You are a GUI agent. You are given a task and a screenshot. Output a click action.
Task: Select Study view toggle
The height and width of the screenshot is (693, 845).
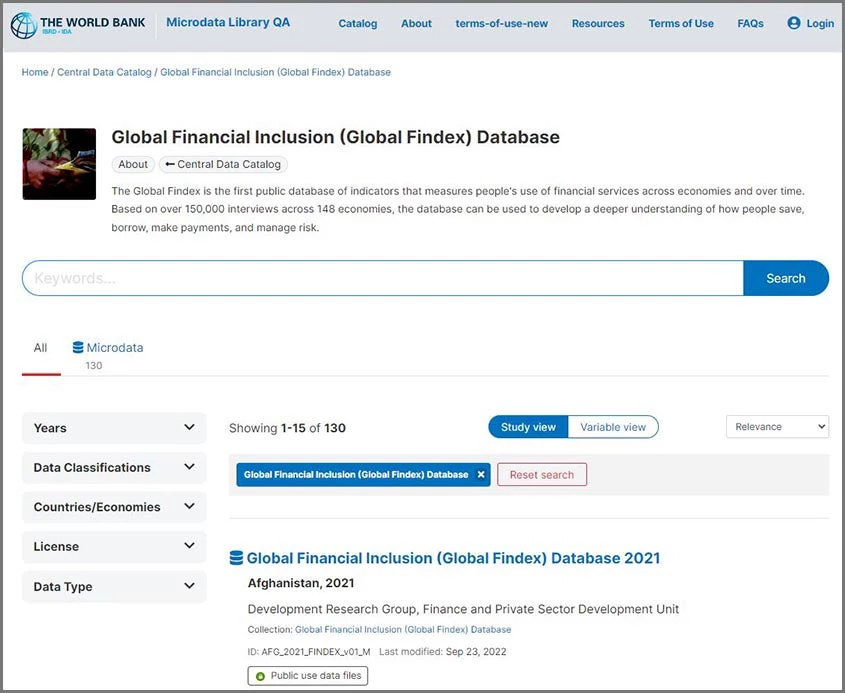pos(528,427)
